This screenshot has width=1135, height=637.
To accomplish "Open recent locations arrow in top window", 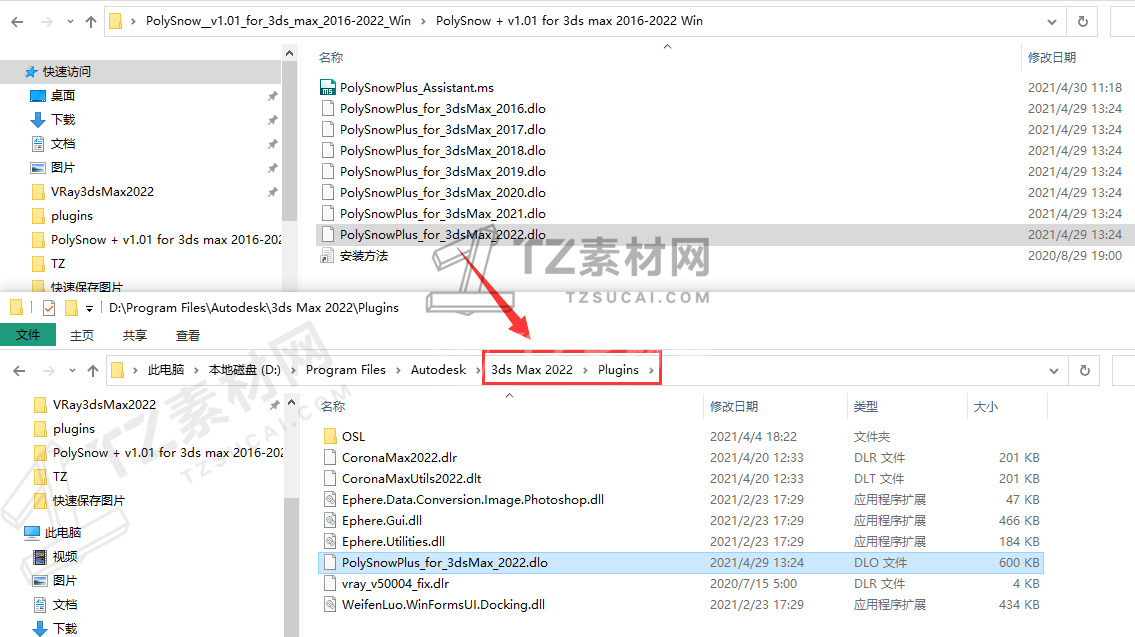I will pos(70,22).
